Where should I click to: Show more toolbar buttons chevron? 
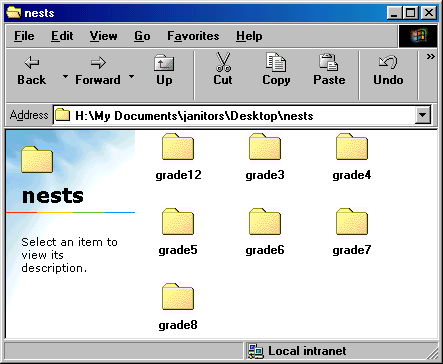pos(430,57)
